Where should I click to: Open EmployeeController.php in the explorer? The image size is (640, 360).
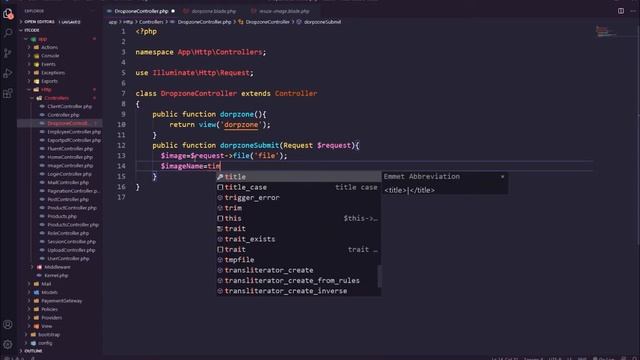tap(74, 132)
